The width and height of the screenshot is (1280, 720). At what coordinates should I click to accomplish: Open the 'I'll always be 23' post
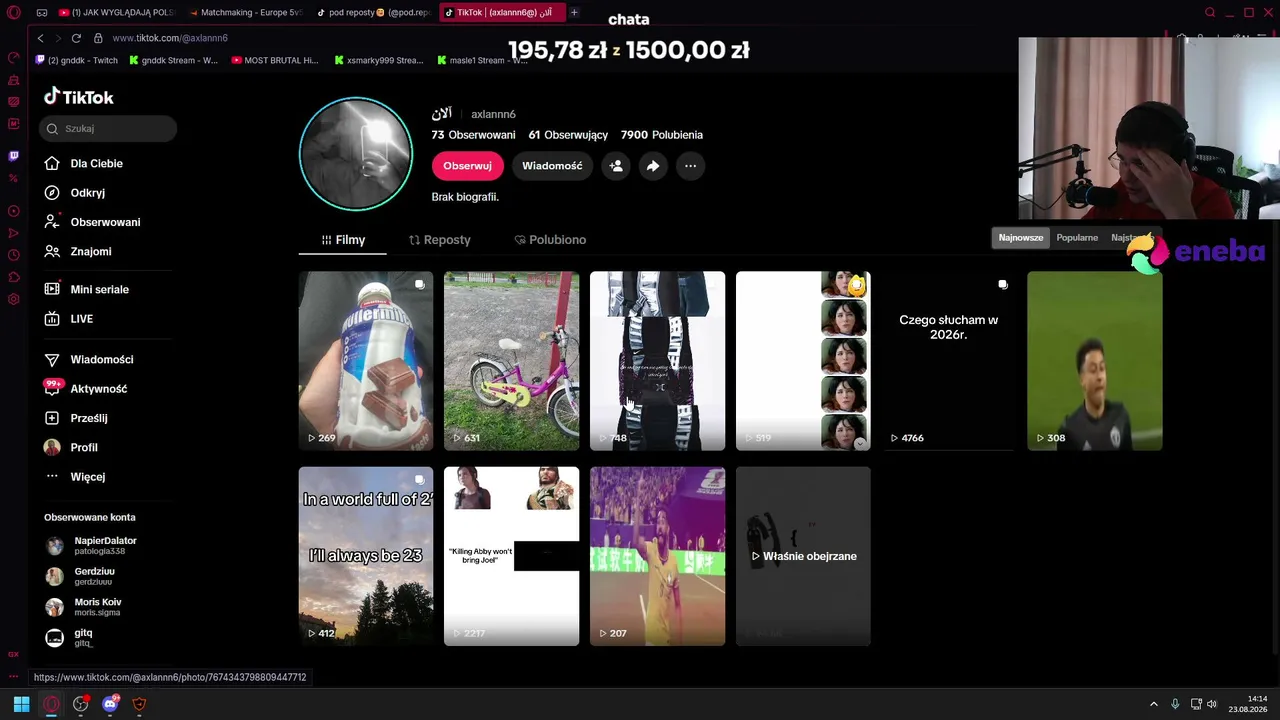pyautogui.click(x=366, y=556)
